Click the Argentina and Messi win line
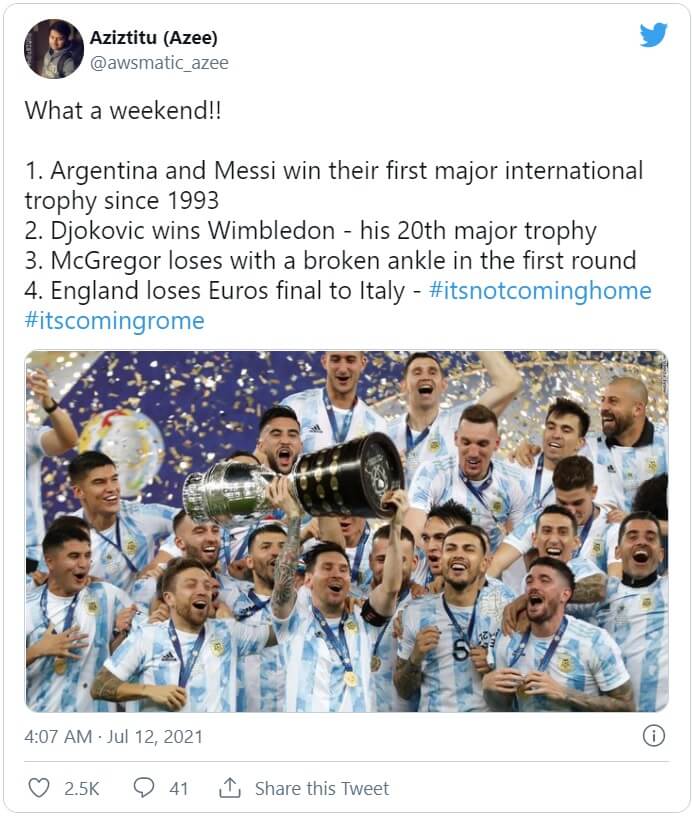 pos(334,171)
